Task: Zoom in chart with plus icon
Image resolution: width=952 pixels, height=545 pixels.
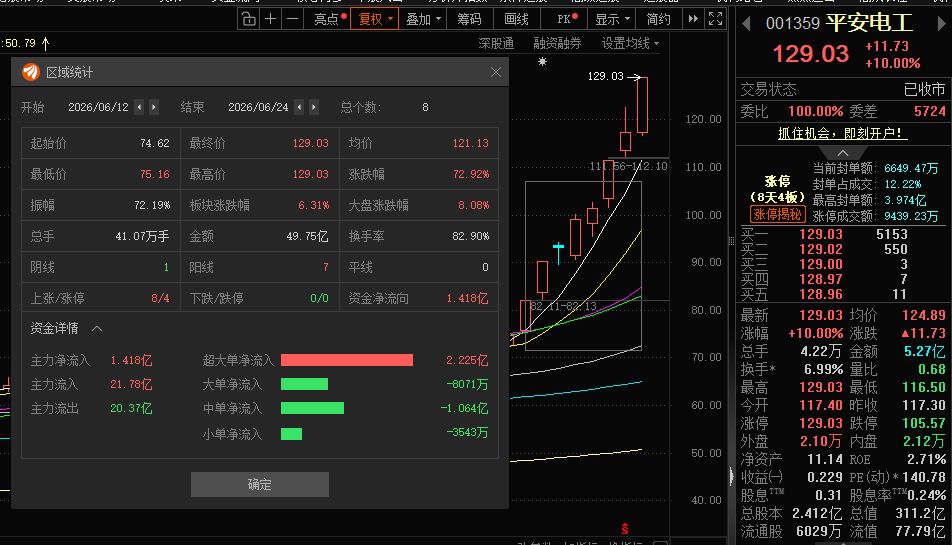Action: 271,19
